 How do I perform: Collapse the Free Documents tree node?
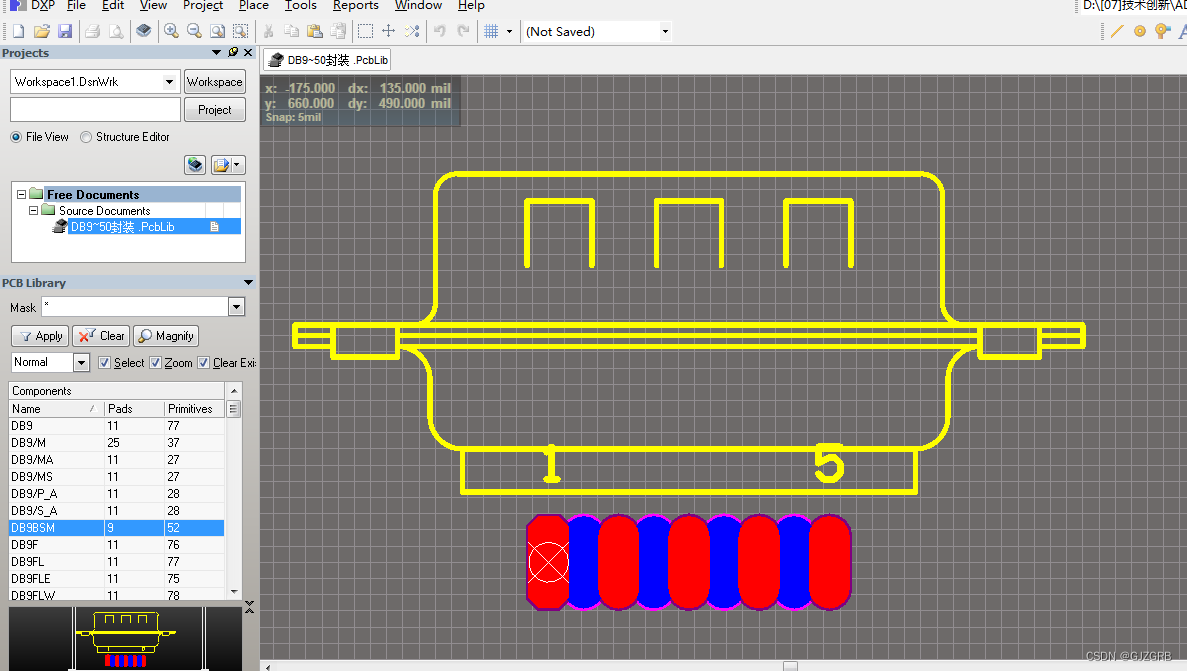click(x=21, y=195)
